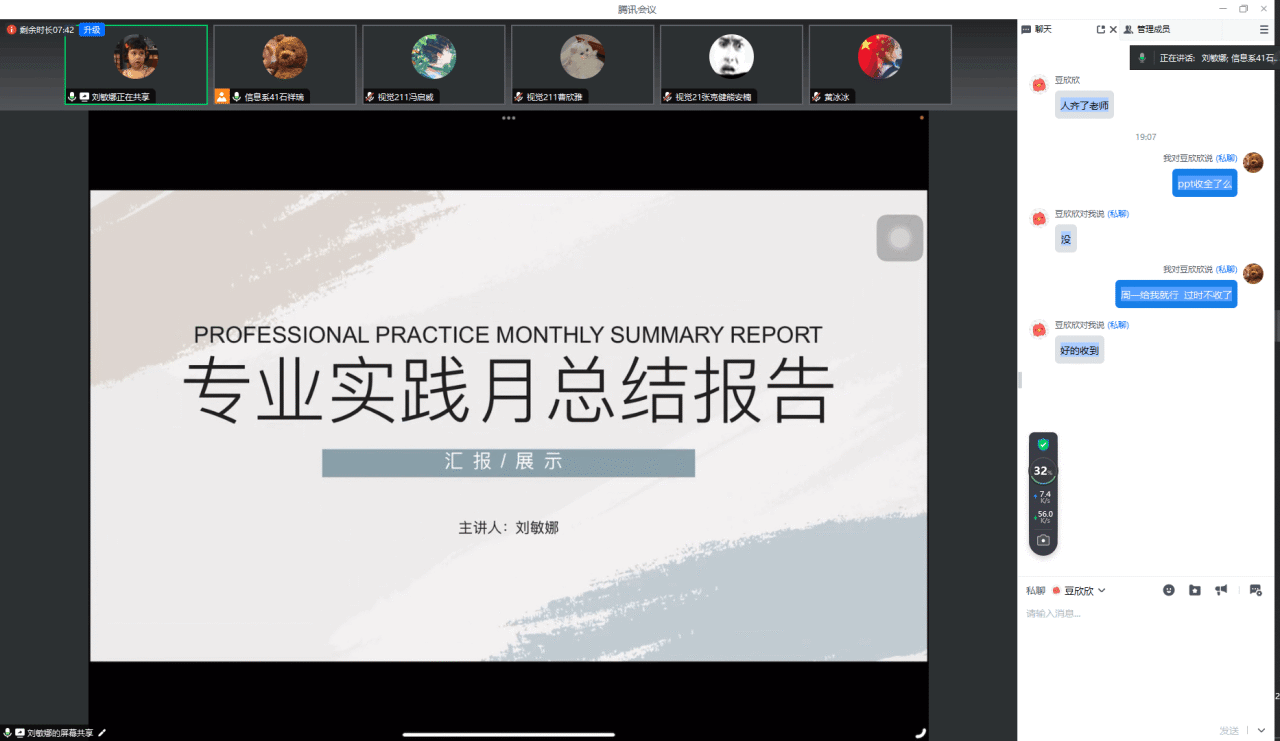Click the blue 升级 upgrade button

click(92, 30)
